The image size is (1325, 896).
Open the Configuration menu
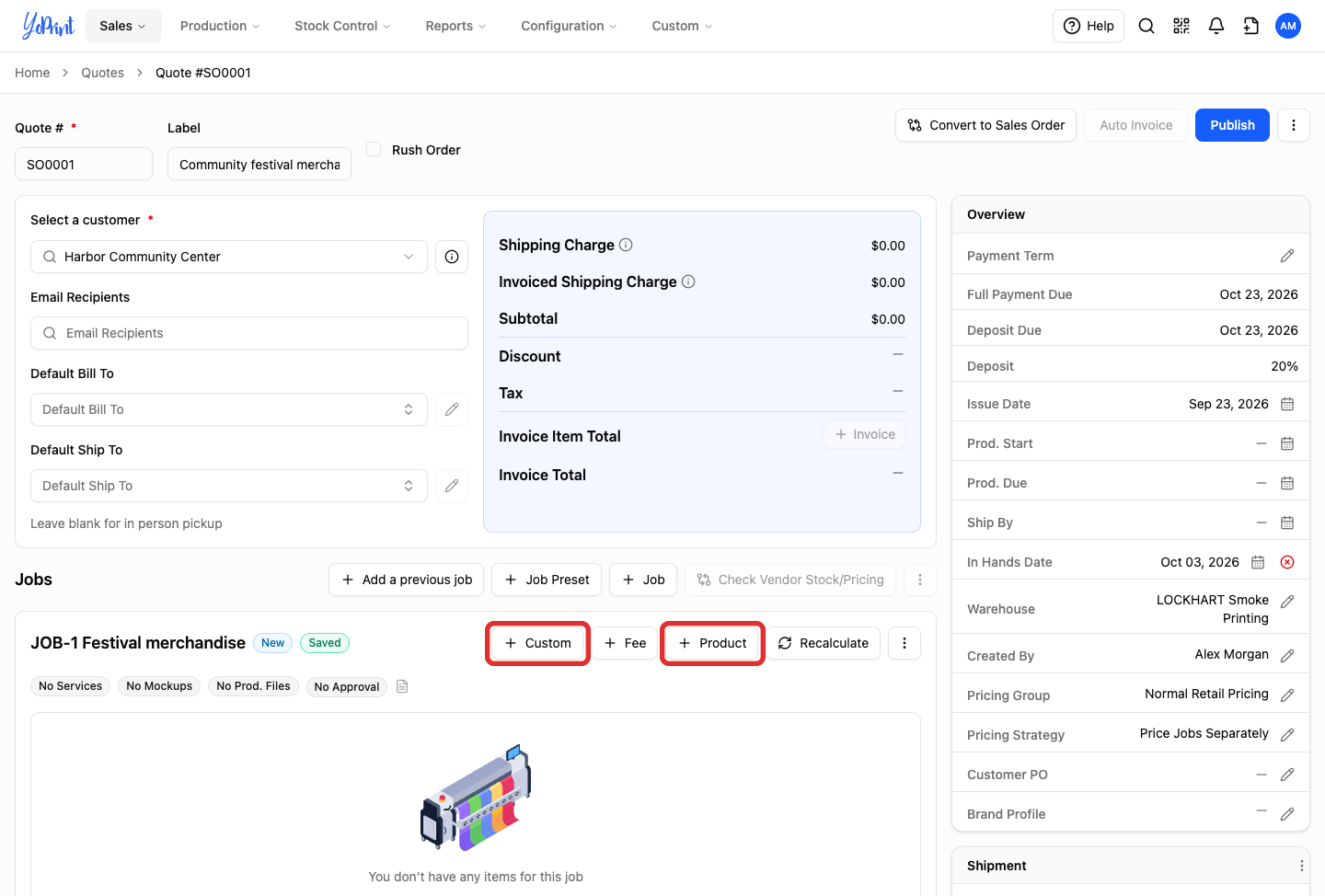coord(569,26)
